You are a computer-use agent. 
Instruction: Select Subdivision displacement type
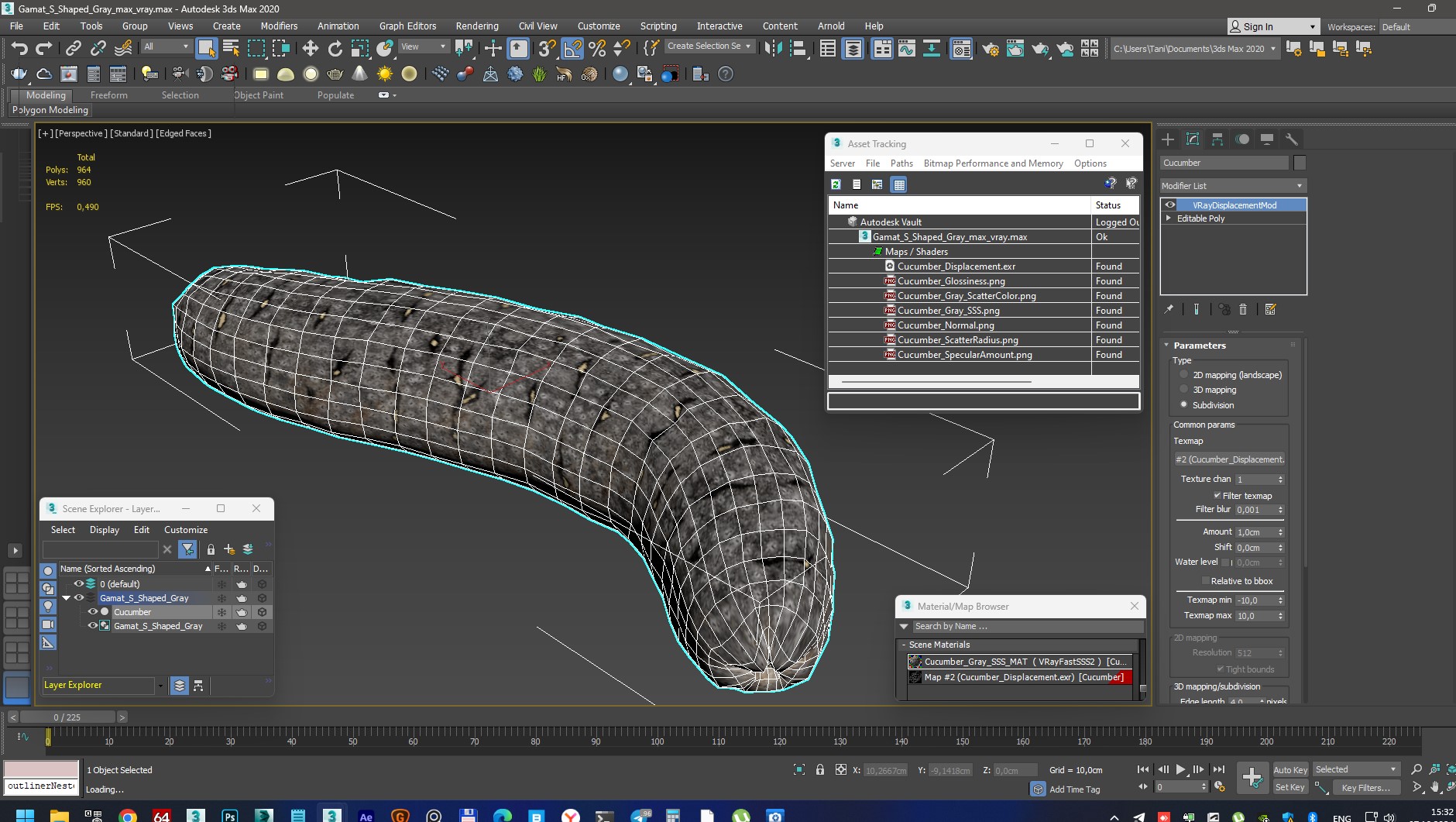pyautogui.click(x=1183, y=404)
